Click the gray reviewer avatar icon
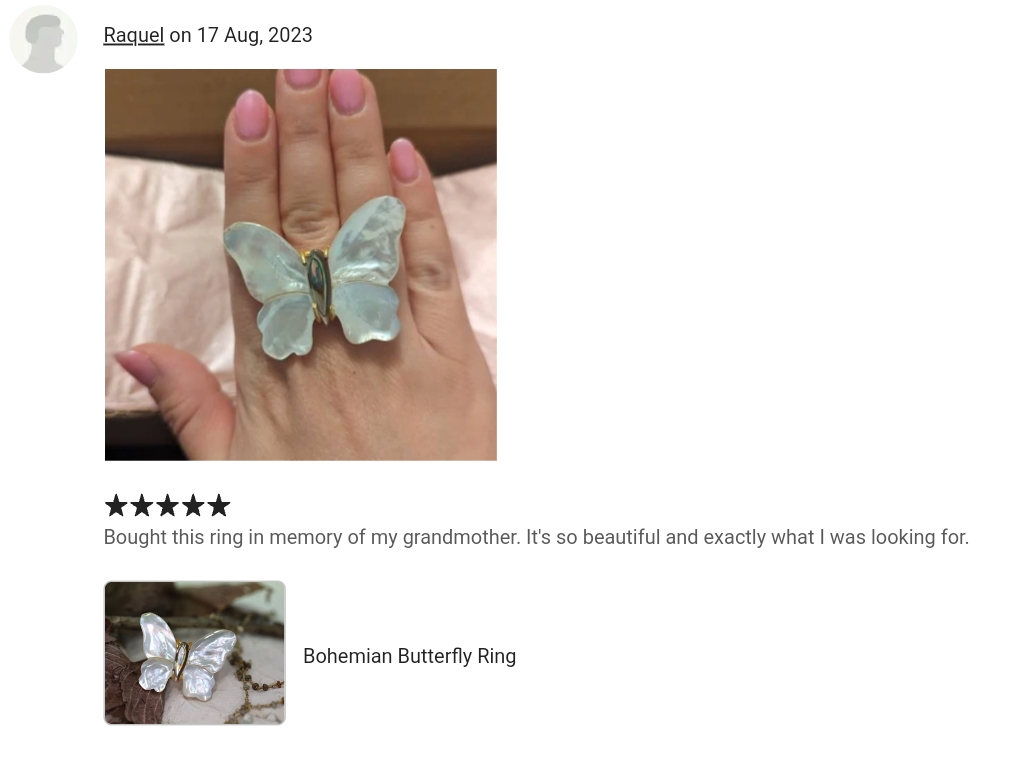The image size is (1013, 760). [x=43, y=39]
